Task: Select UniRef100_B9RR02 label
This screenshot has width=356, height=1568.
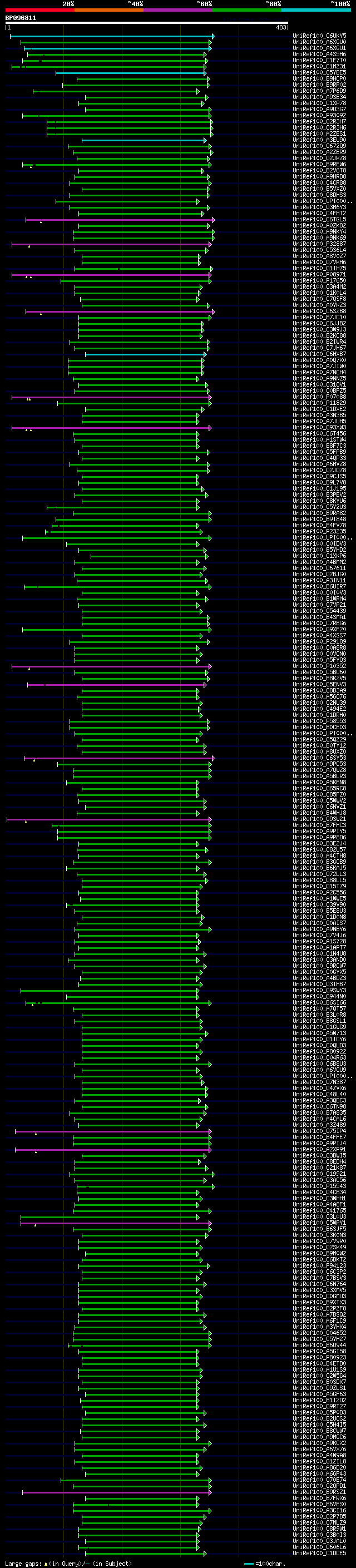Action: pos(319,85)
